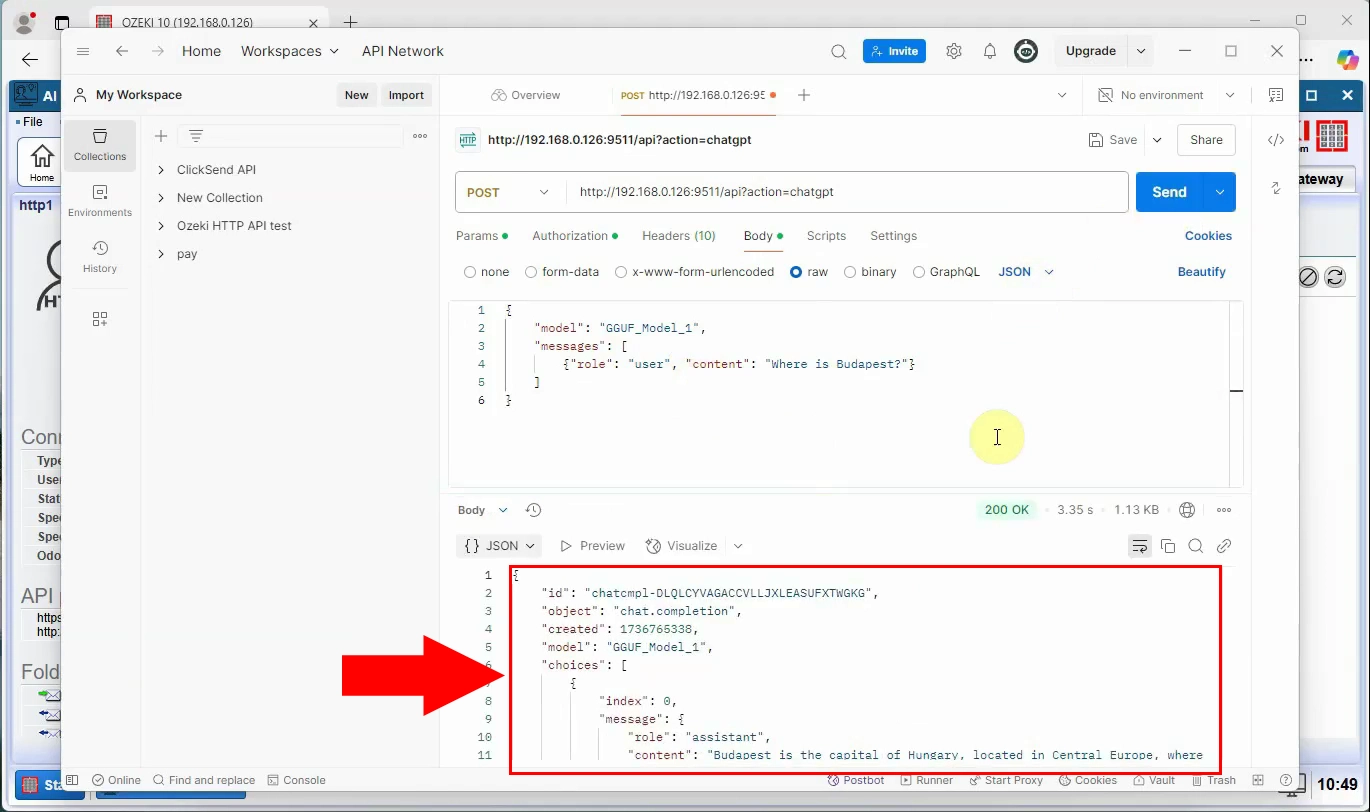
Task: Click into the request URL field
Action: 847,192
